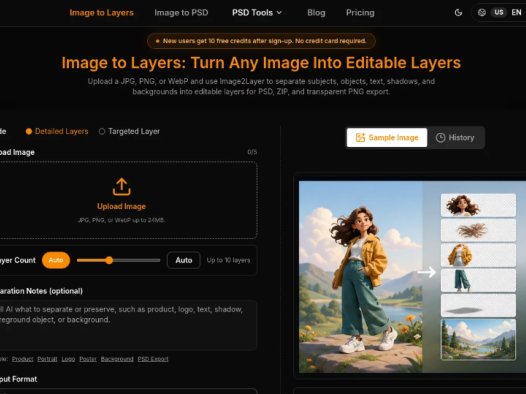This screenshot has width=526, height=394.
Task: Click the 'Up to 10 layers' text
Action: 228,260
